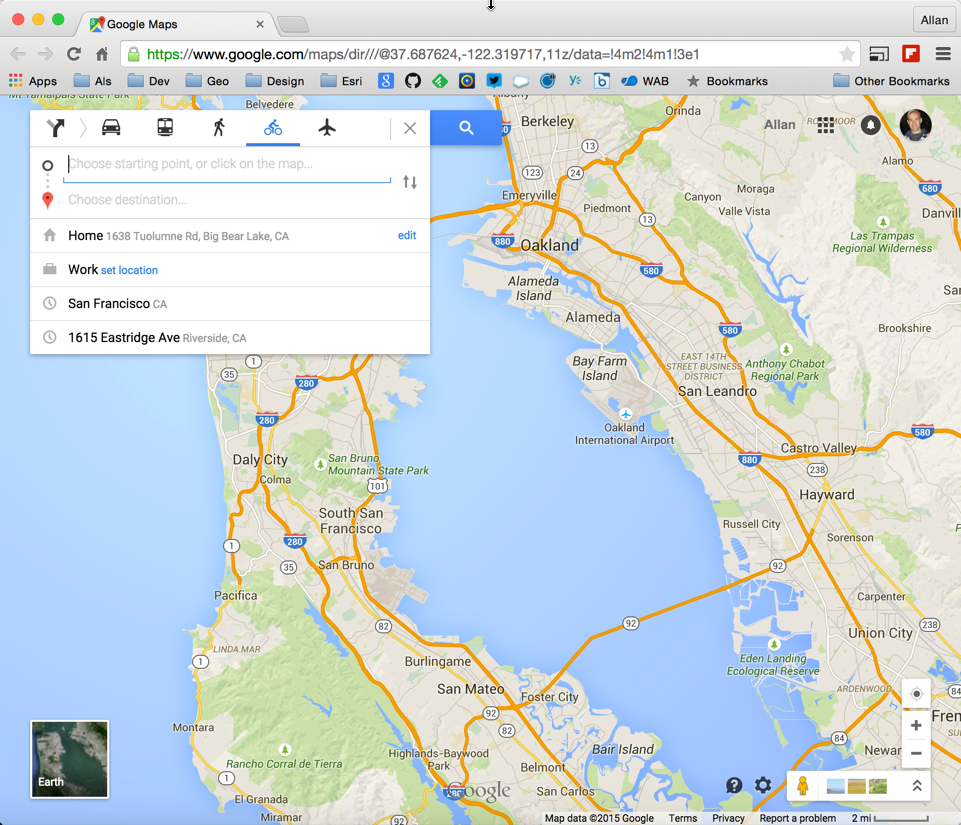Open Street View pegman
Viewport: 961px width, 825px height.
click(x=803, y=786)
